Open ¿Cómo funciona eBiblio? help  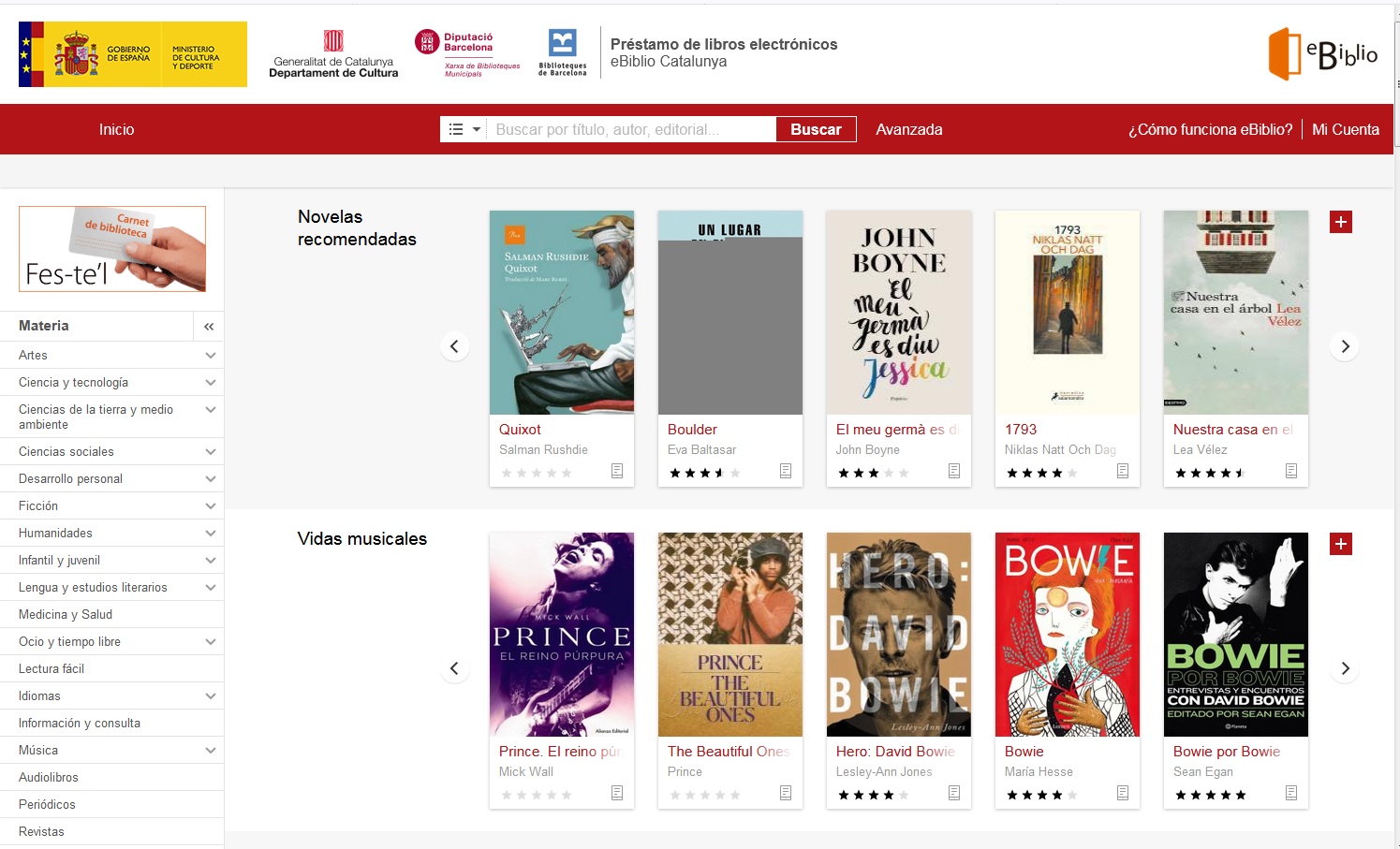tap(1210, 129)
